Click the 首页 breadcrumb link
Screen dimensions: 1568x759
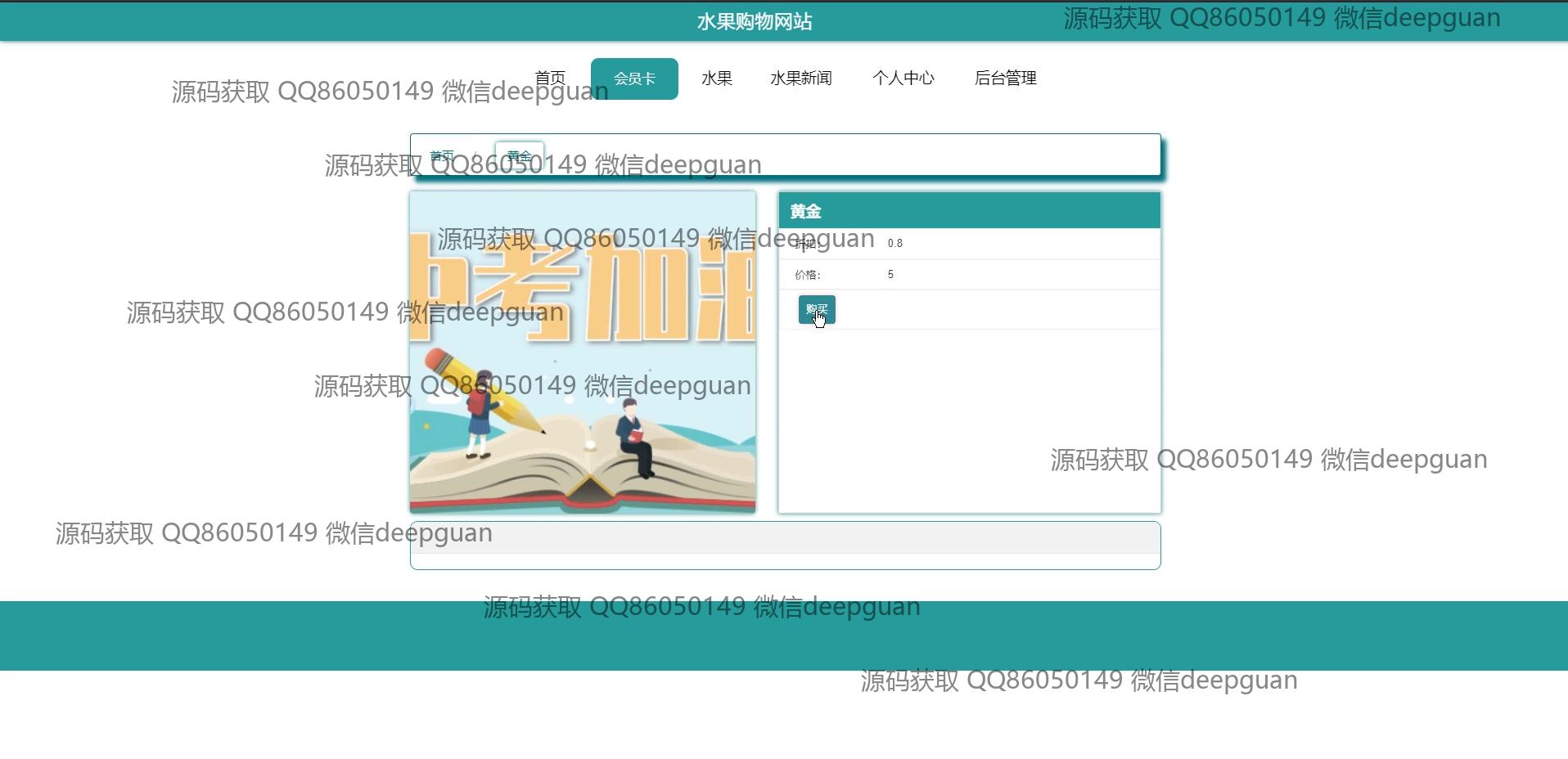click(x=442, y=155)
